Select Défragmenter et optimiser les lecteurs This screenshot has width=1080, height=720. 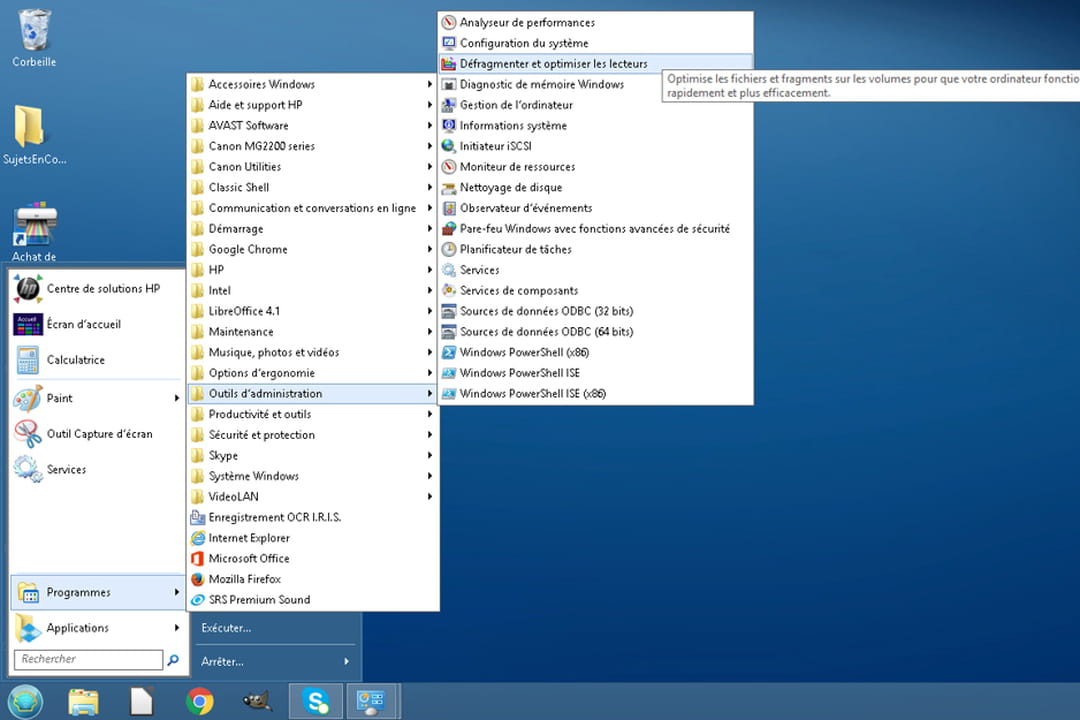tap(552, 64)
